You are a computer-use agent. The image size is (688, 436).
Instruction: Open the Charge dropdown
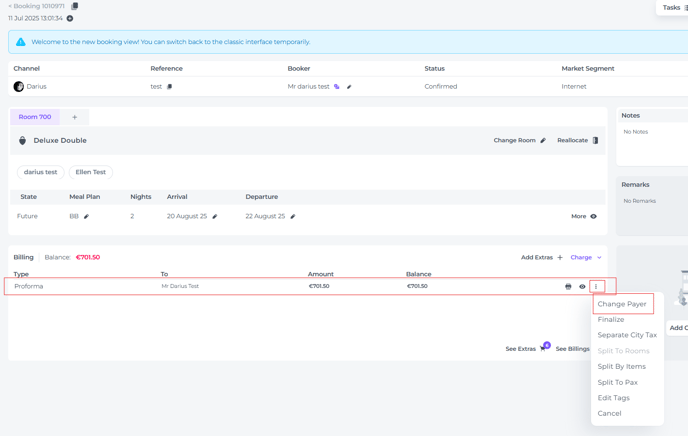pos(585,257)
